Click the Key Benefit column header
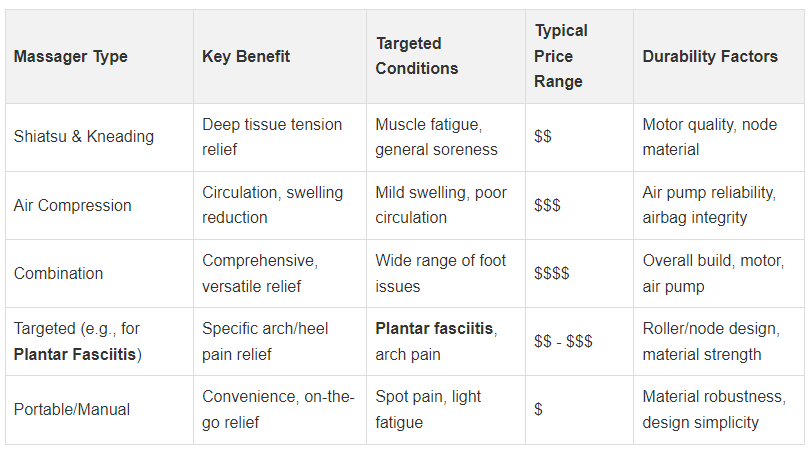 pyautogui.click(x=246, y=57)
